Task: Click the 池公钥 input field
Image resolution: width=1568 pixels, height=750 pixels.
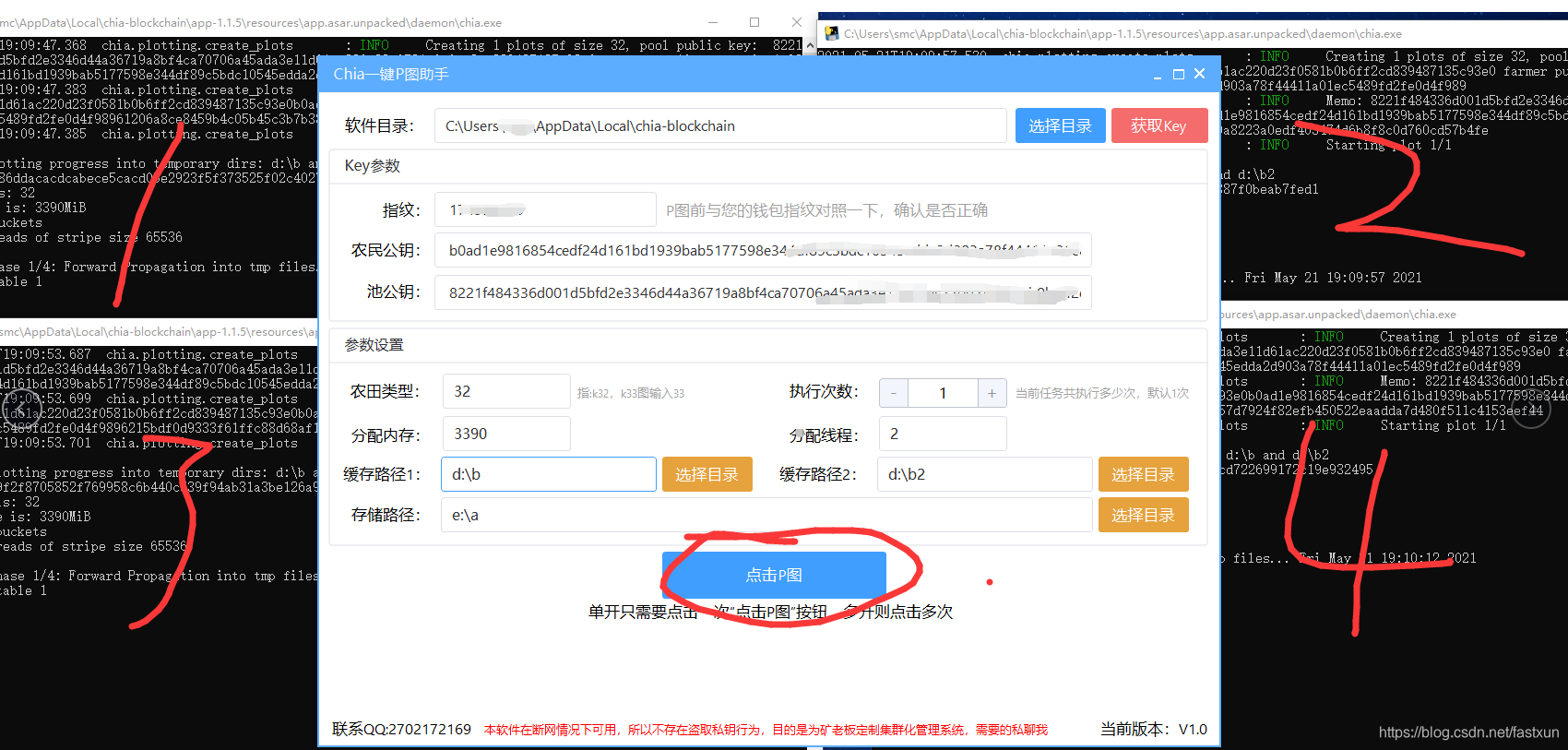Action: 763,292
